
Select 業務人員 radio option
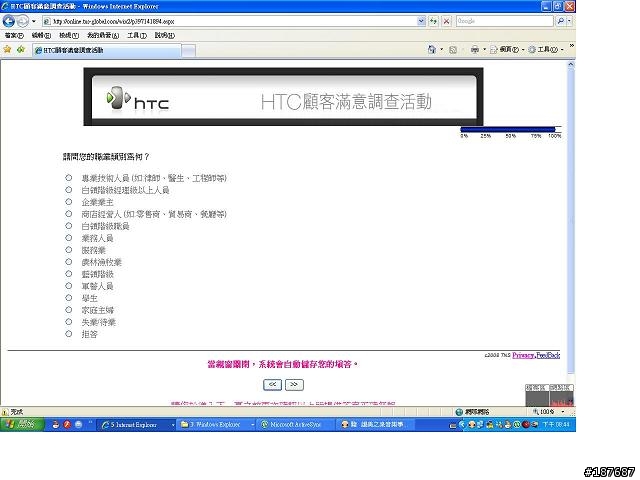pyautogui.click(x=69, y=238)
